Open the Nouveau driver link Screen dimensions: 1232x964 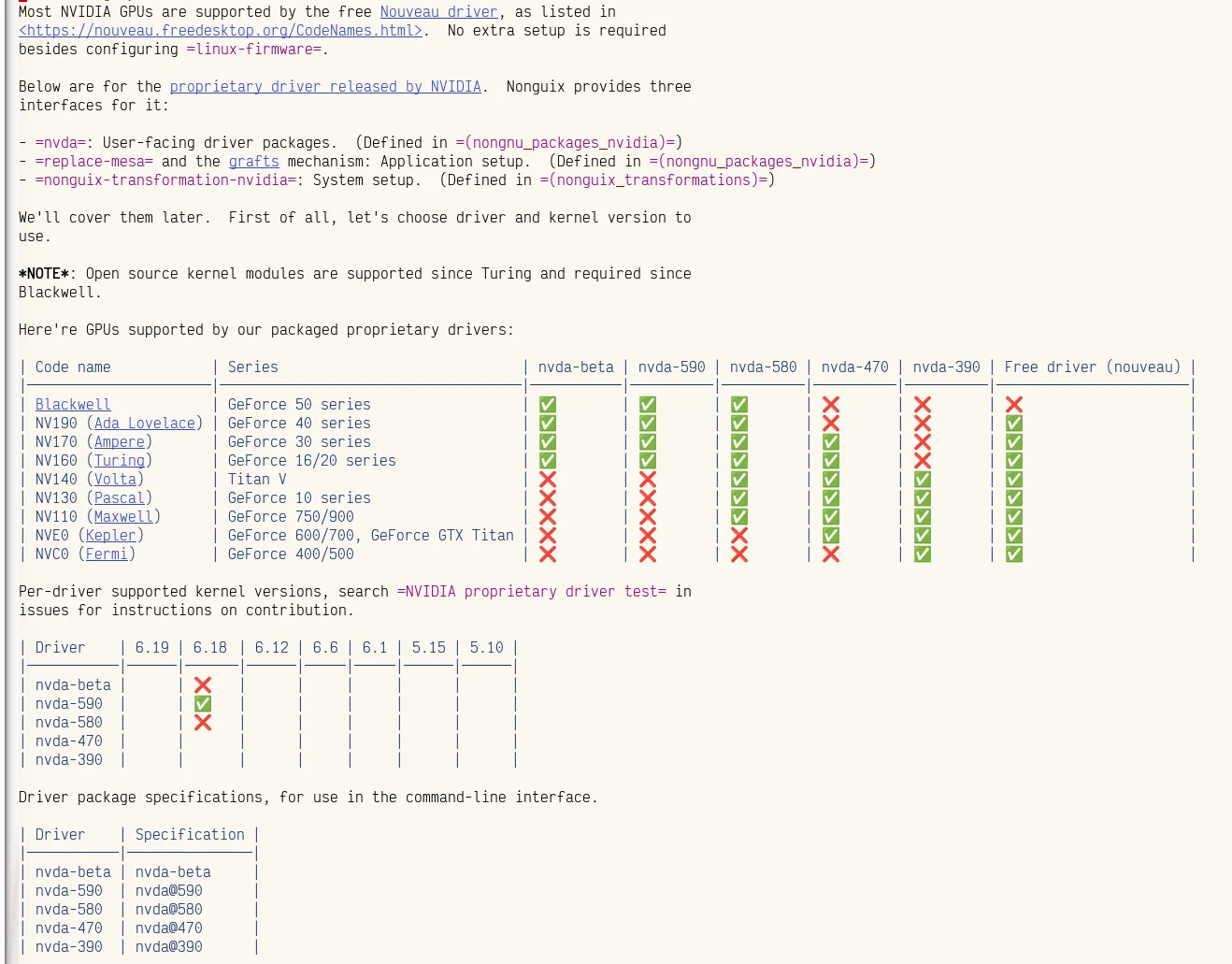tap(438, 12)
